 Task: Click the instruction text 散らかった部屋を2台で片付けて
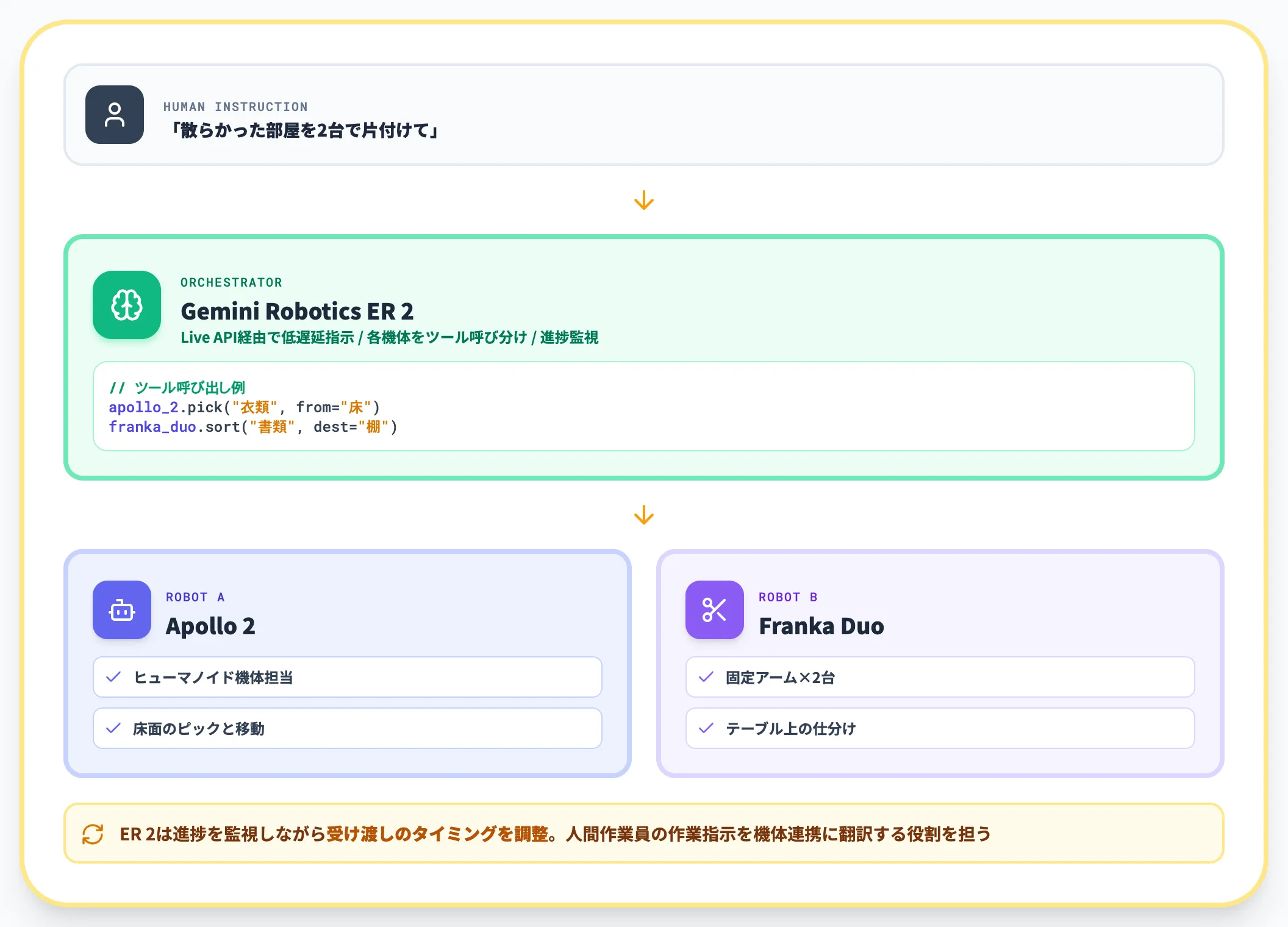pyautogui.click(x=304, y=131)
